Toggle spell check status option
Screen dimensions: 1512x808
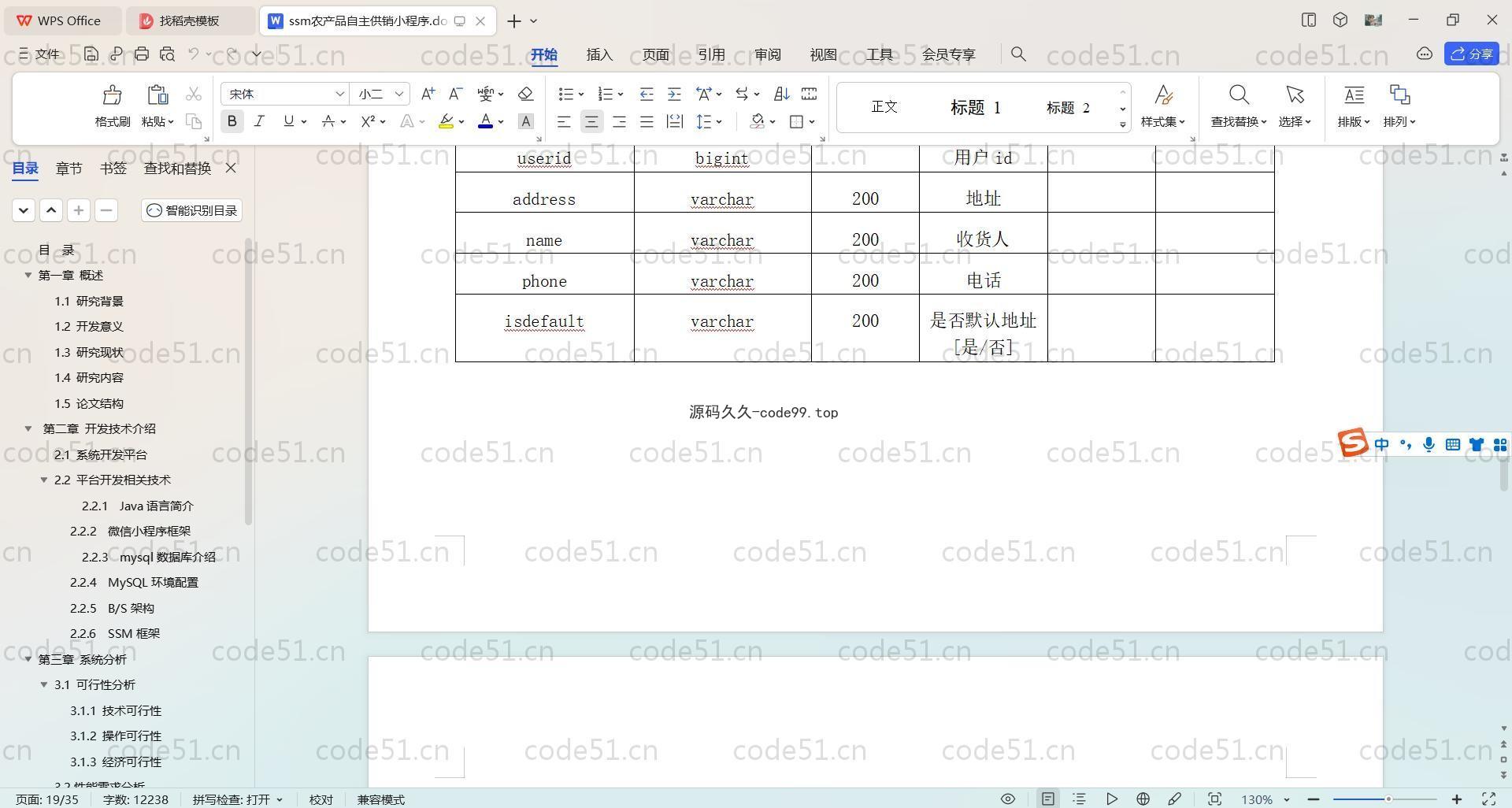click(237, 799)
